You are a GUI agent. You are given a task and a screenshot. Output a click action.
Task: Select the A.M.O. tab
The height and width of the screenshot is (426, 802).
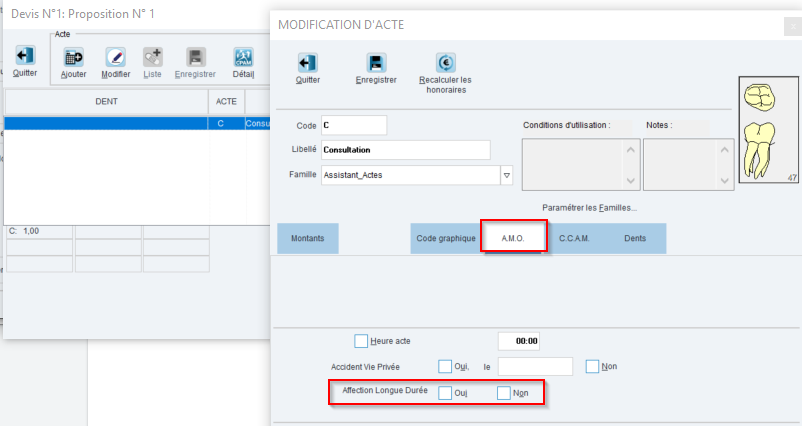click(513, 238)
